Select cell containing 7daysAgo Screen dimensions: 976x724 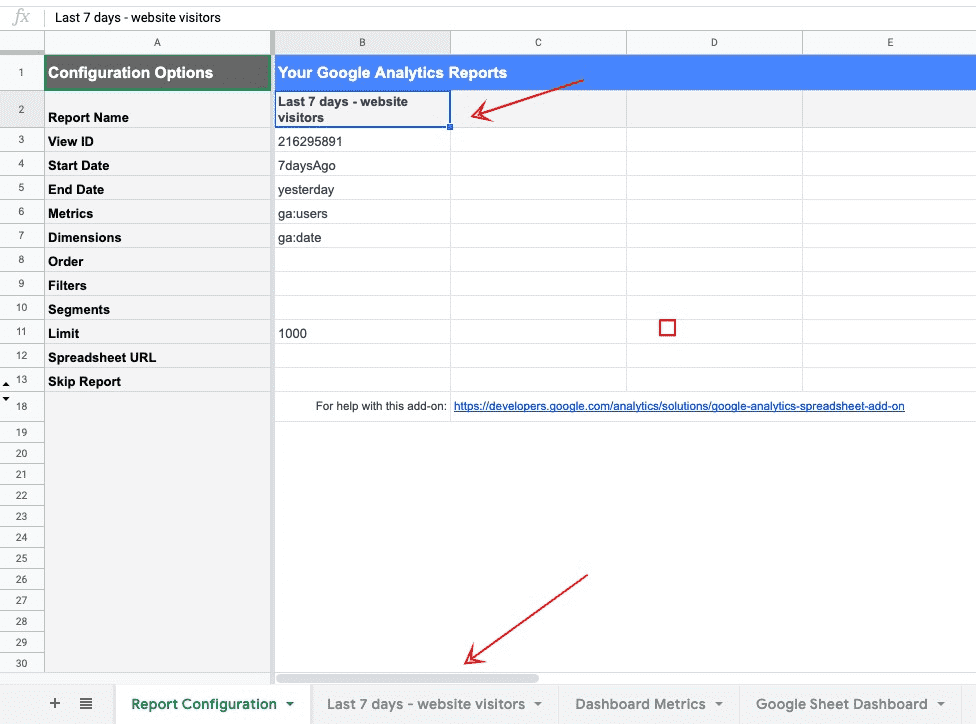click(x=362, y=164)
